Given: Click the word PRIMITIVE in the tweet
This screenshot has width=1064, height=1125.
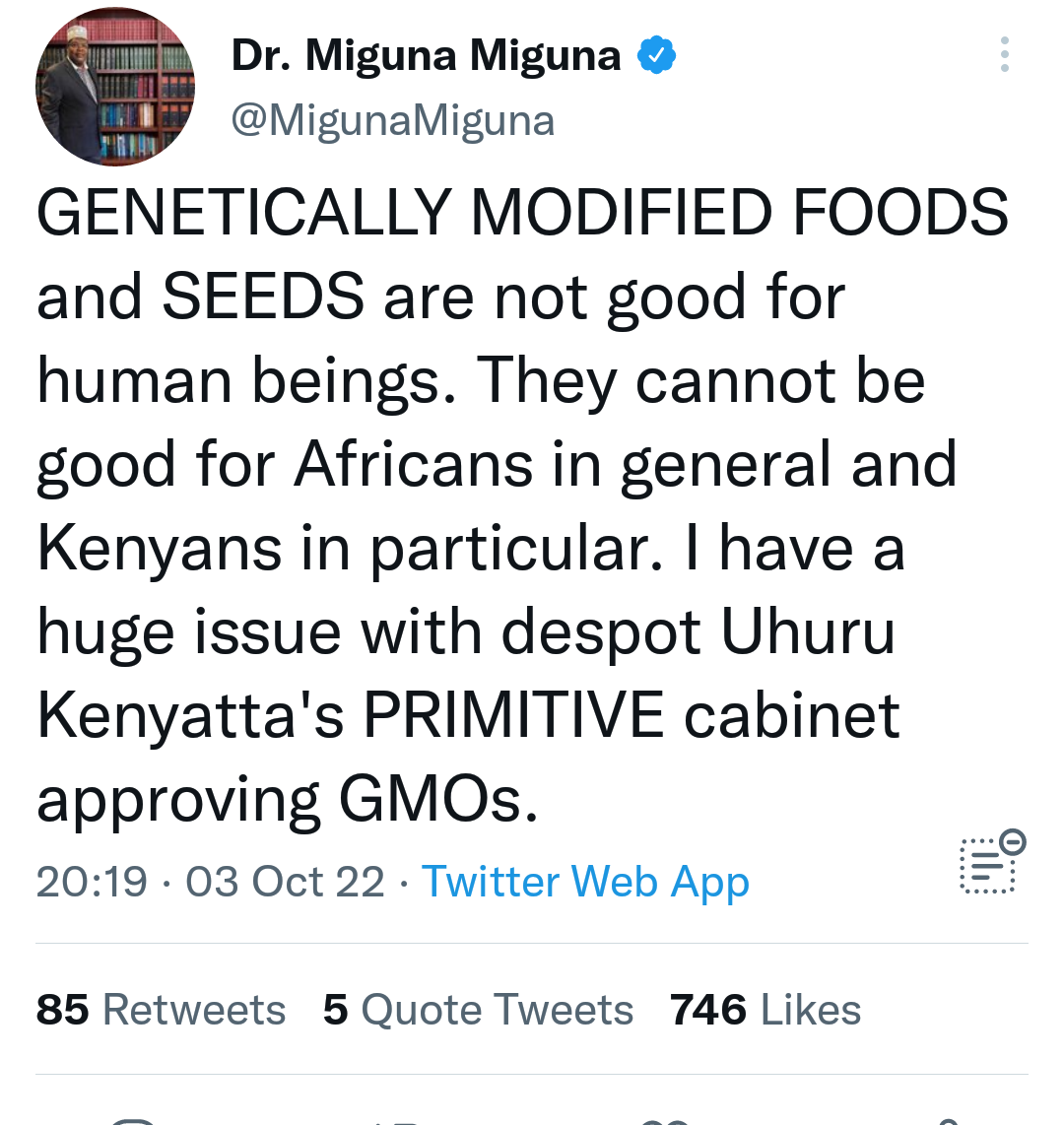Looking at the screenshot, I should click(514, 715).
